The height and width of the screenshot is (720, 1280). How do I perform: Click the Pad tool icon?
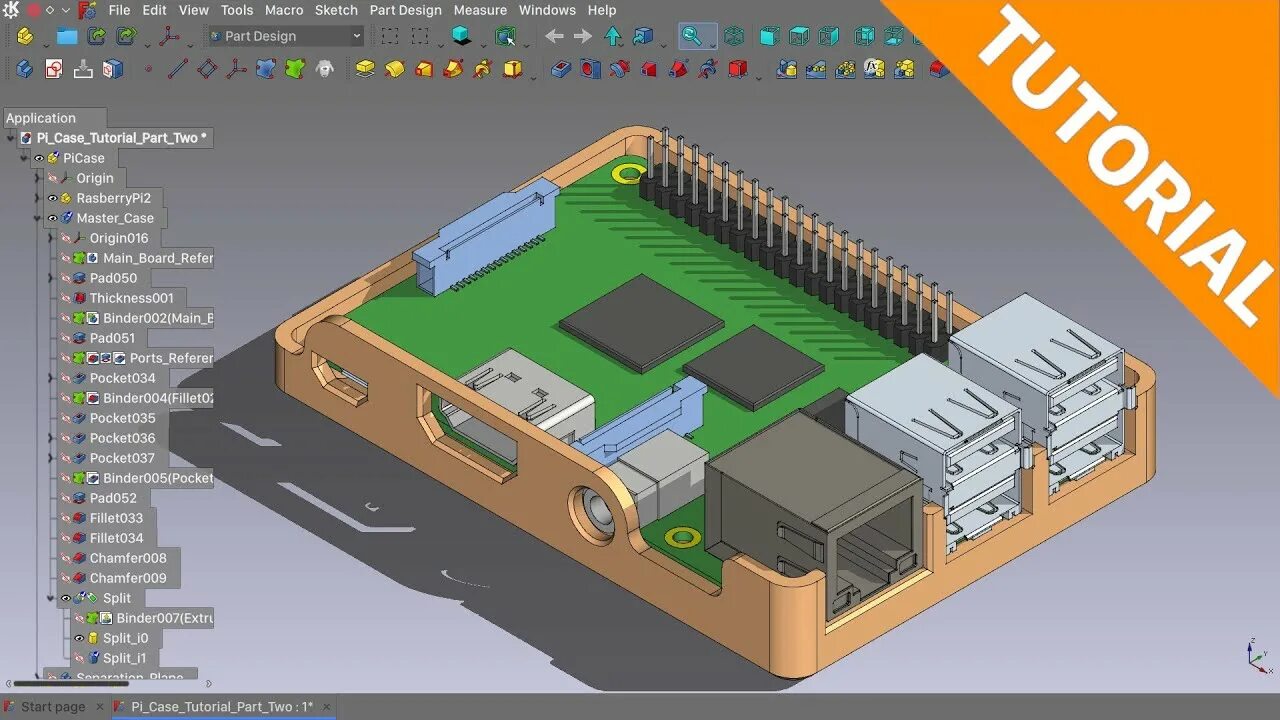pyautogui.click(x=365, y=69)
